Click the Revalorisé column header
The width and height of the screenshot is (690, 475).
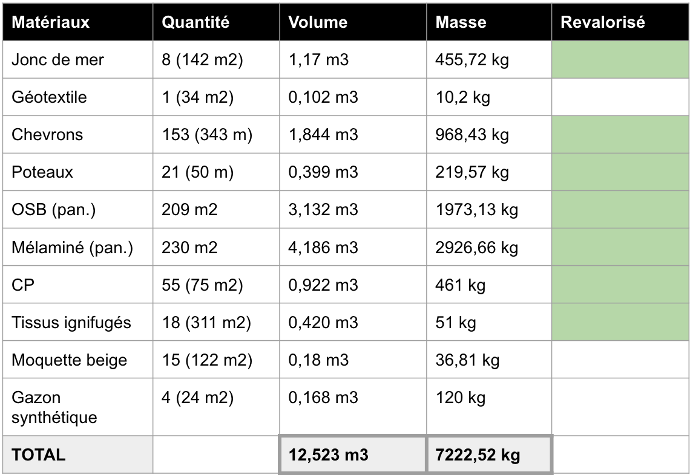coord(602,22)
